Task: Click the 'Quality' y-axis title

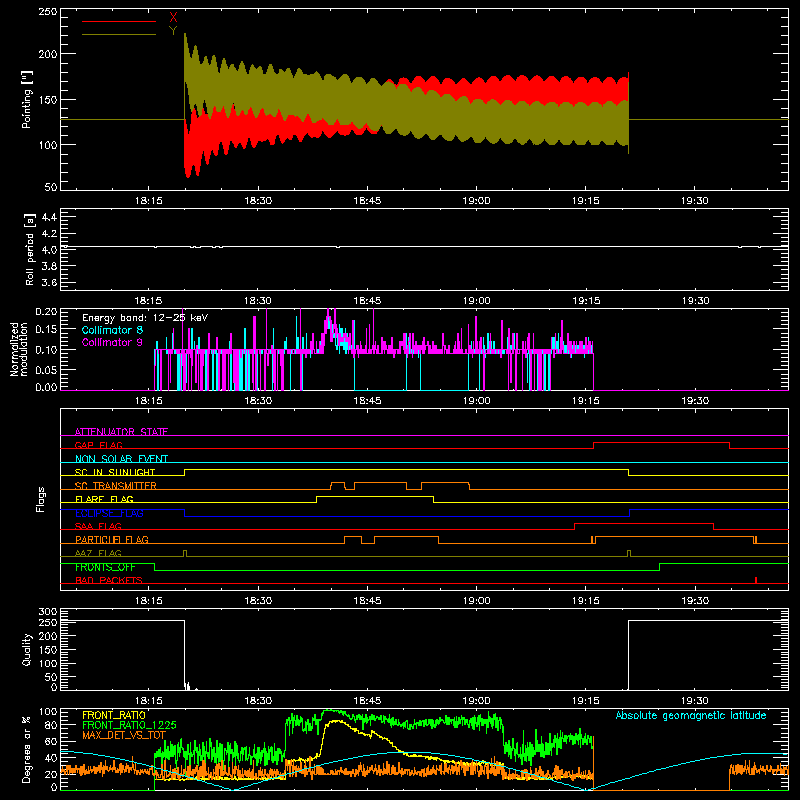Action: point(27,649)
